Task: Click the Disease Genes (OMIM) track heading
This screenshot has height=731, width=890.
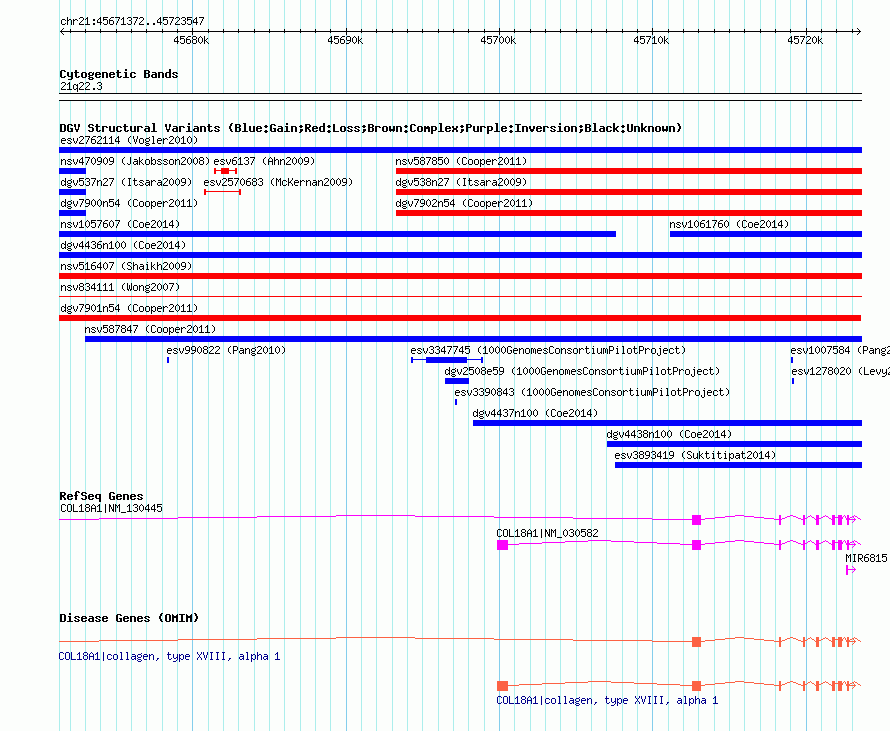Action: pos(129,618)
